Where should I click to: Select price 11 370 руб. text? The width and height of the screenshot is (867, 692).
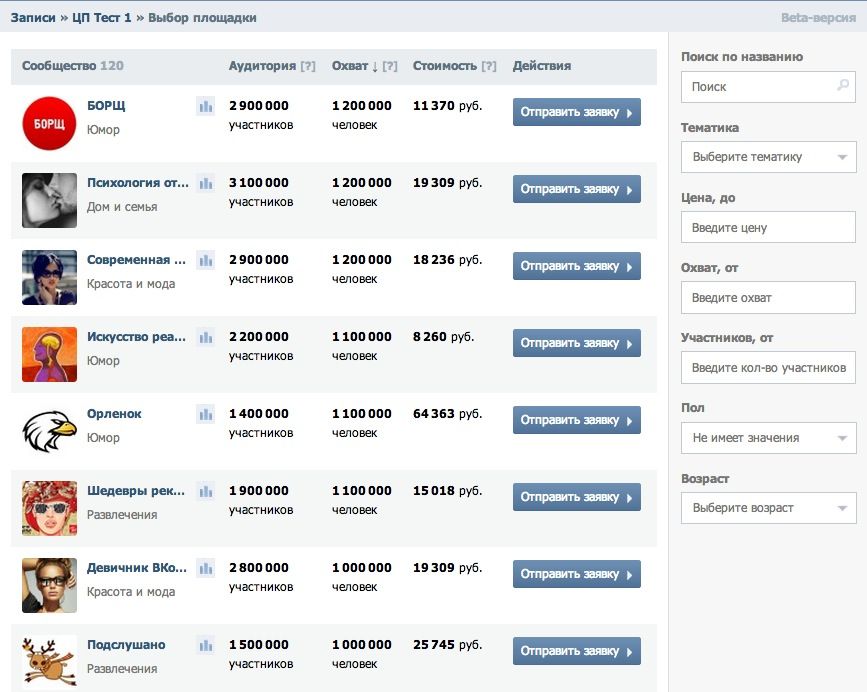point(447,106)
